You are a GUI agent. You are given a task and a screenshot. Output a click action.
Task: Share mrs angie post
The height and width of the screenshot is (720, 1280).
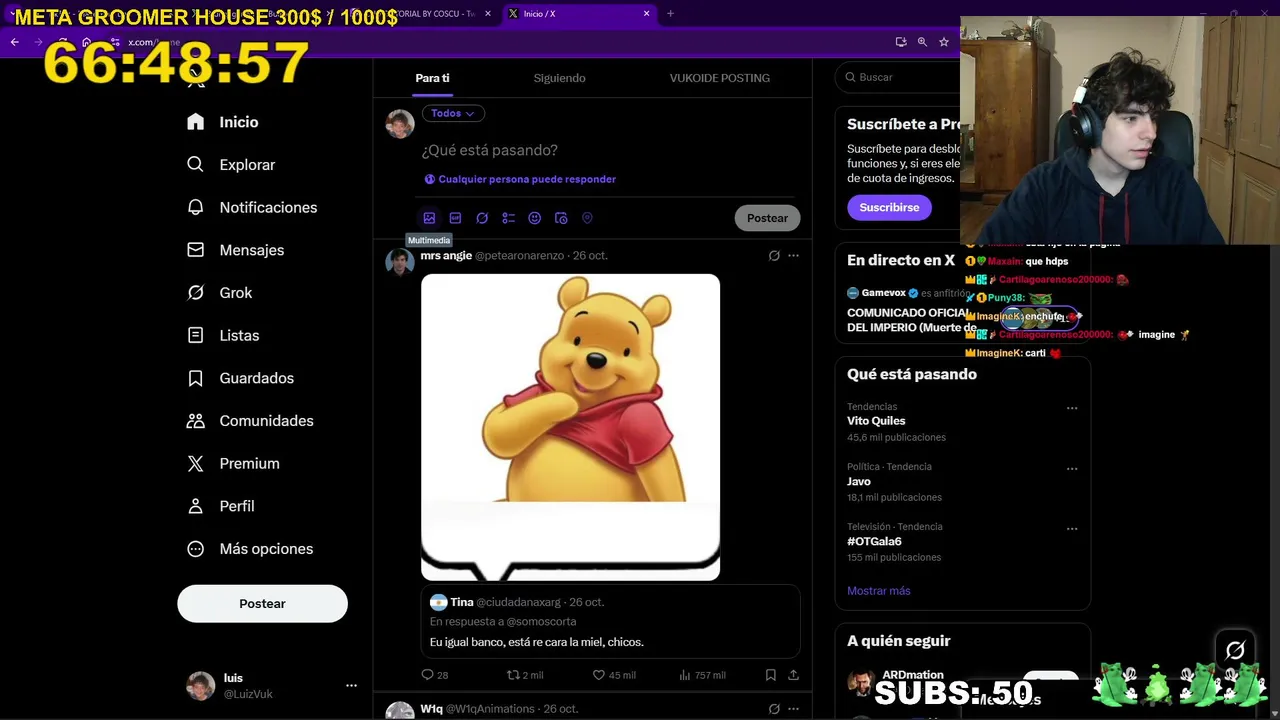click(x=793, y=675)
